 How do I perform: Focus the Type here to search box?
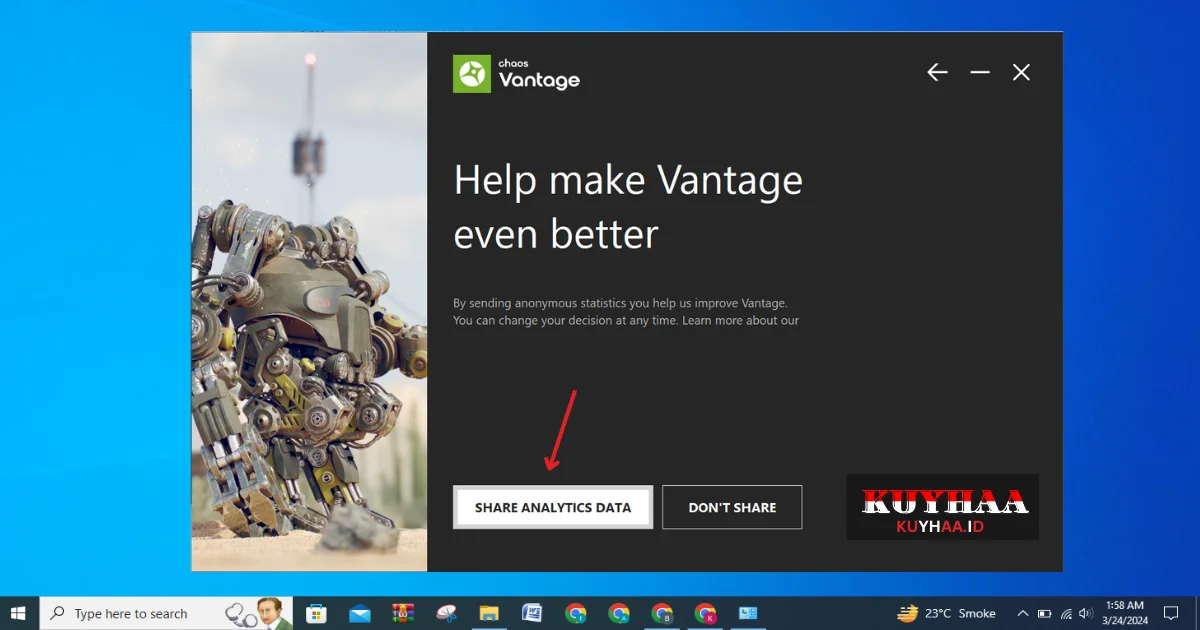(x=165, y=613)
